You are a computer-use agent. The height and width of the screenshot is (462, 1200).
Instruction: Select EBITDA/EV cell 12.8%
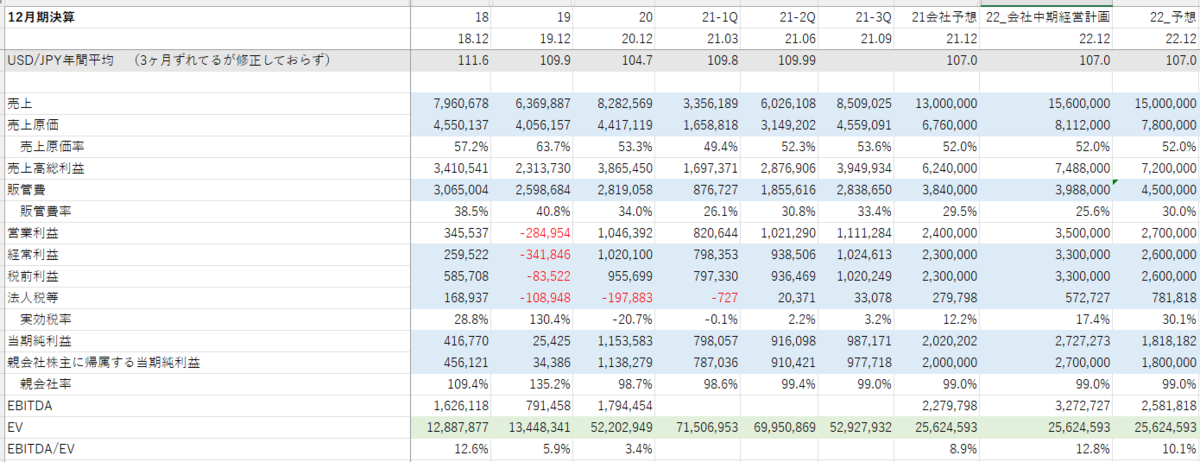[1092, 448]
